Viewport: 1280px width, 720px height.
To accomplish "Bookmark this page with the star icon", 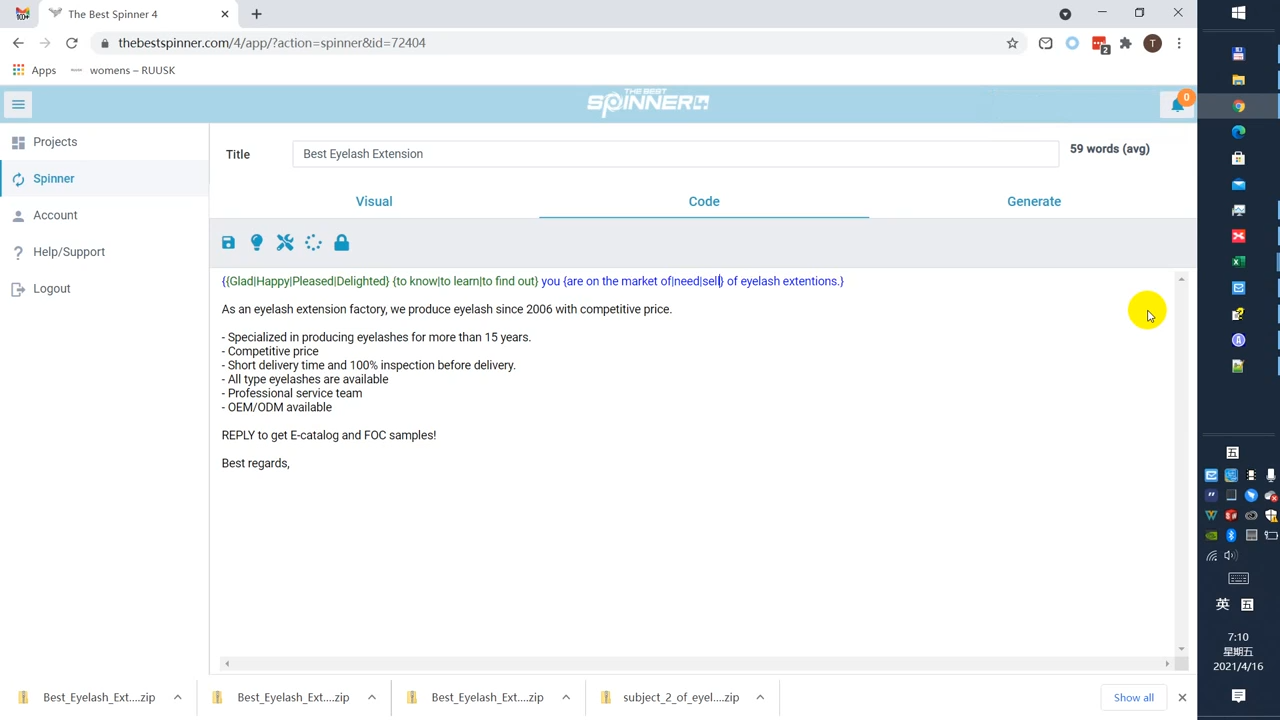I will [x=1012, y=43].
